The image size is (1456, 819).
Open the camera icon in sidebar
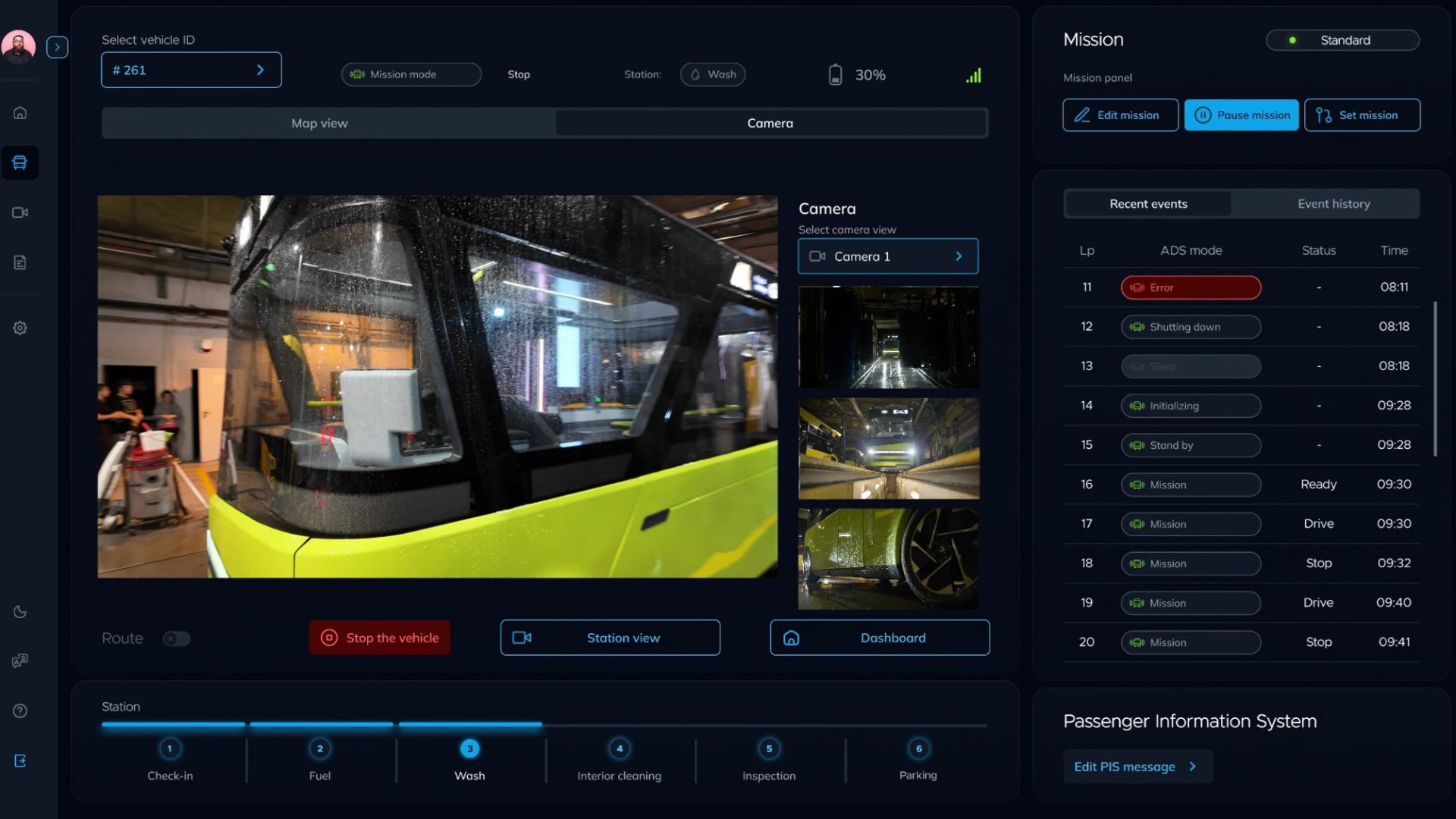20,212
